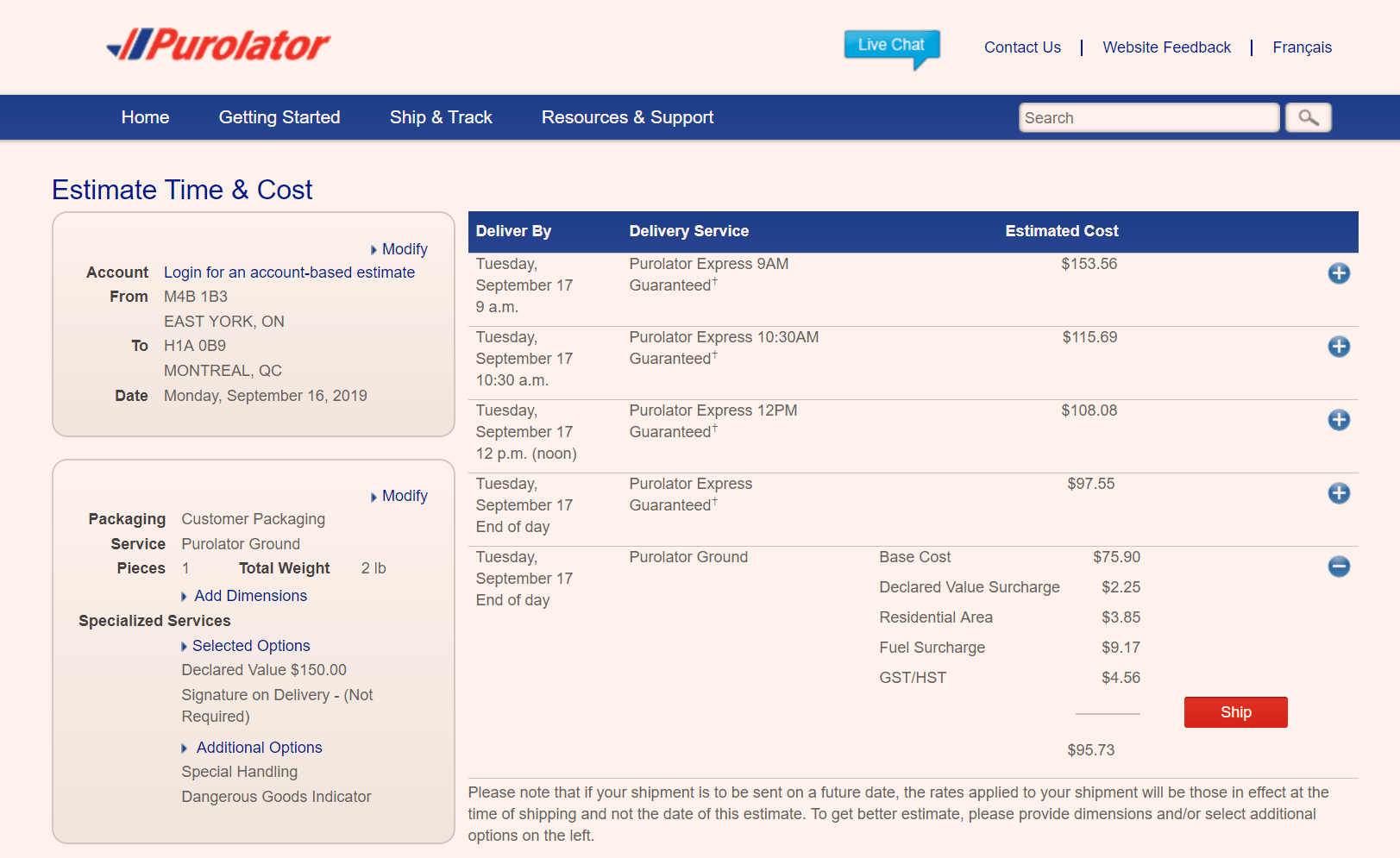
Task: Focus the Search input field
Action: pos(1149,117)
